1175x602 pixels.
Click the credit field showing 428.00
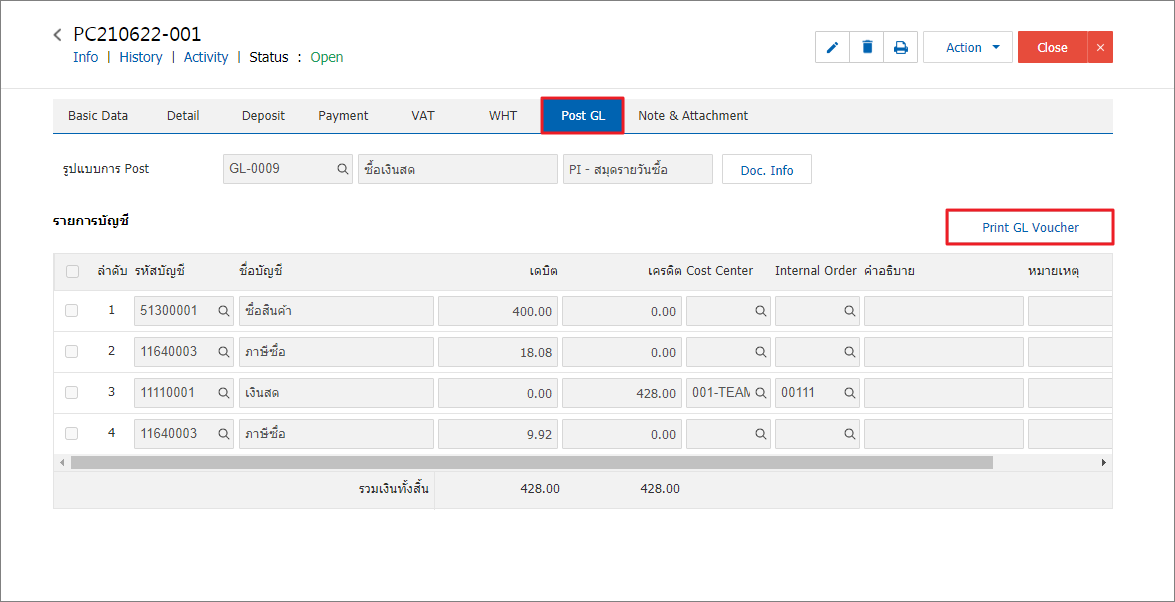coord(621,392)
